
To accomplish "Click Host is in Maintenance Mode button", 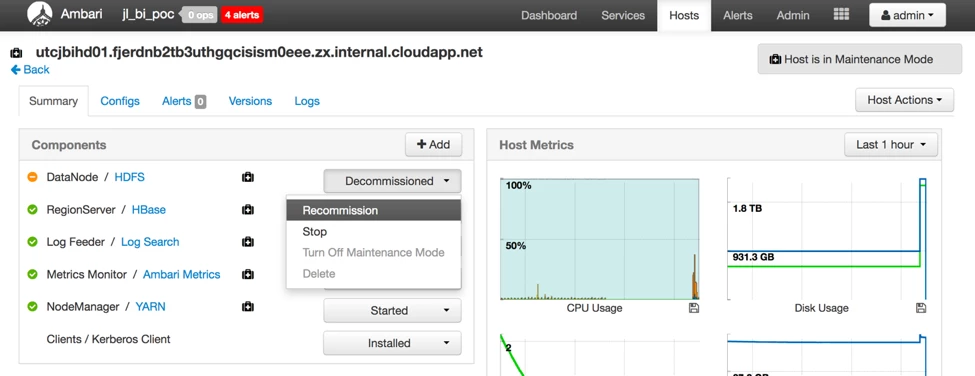I will (x=859, y=59).
